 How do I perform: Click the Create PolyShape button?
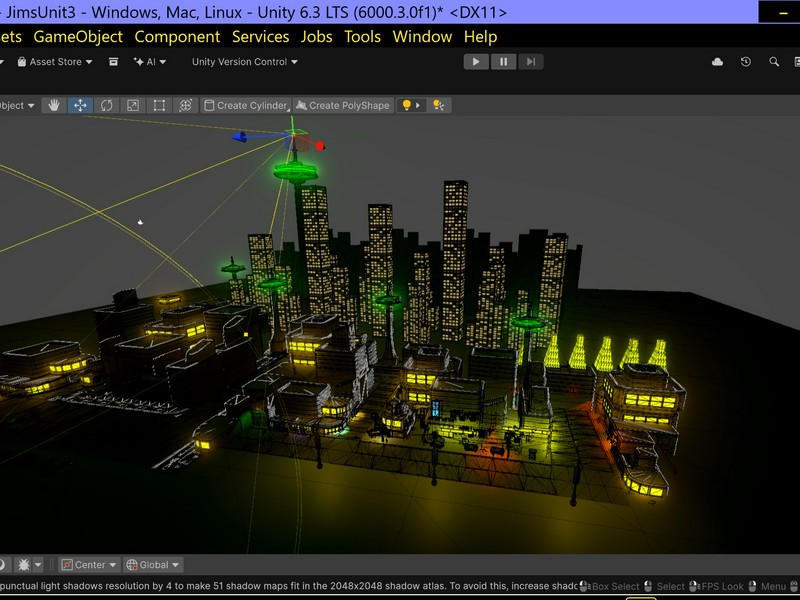tap(342, 105)
